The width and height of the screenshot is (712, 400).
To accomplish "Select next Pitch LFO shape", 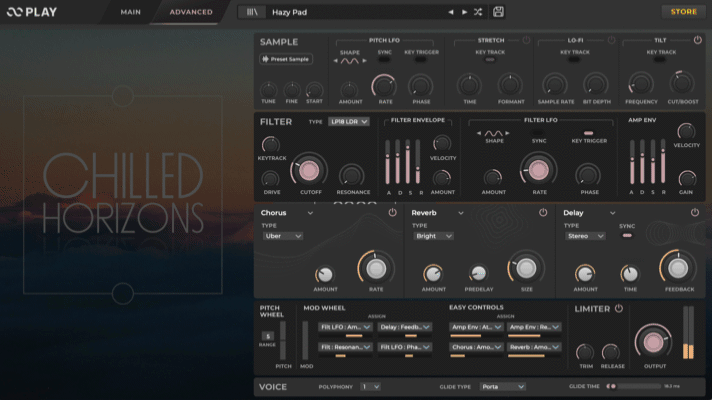I will (364, 61).
